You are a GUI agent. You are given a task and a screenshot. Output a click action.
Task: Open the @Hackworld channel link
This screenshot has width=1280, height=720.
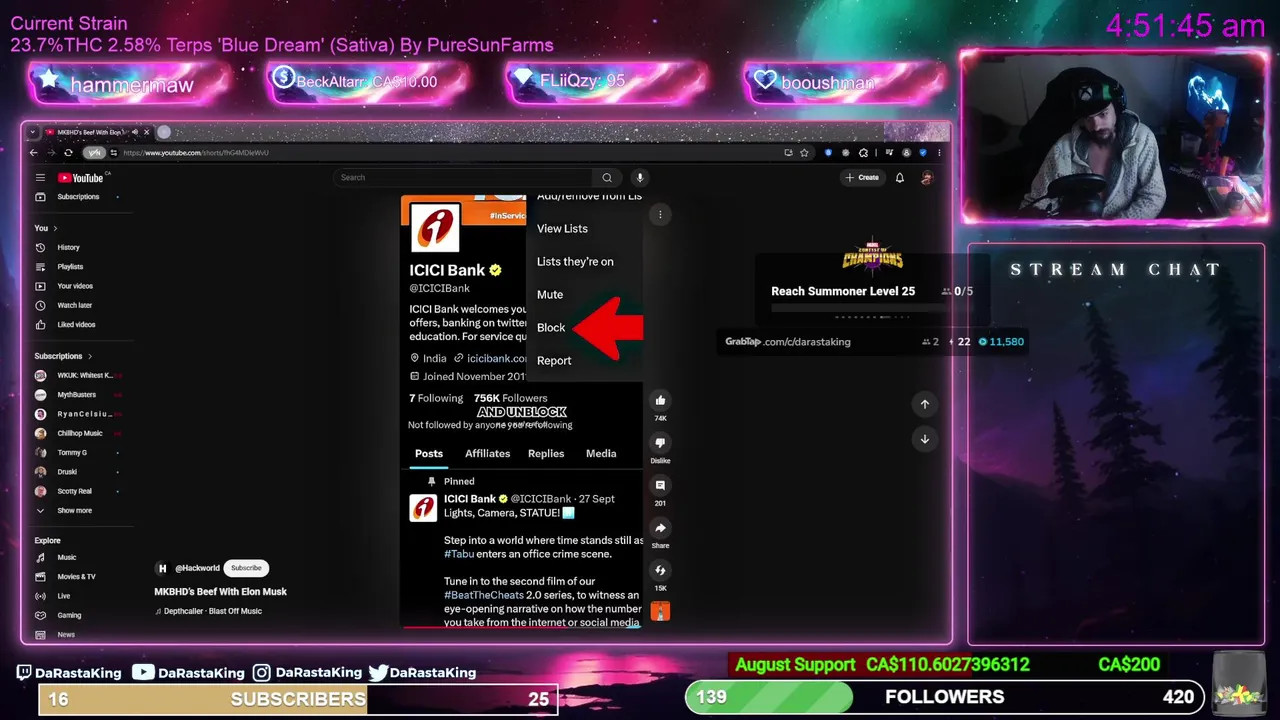pos(197,568)
